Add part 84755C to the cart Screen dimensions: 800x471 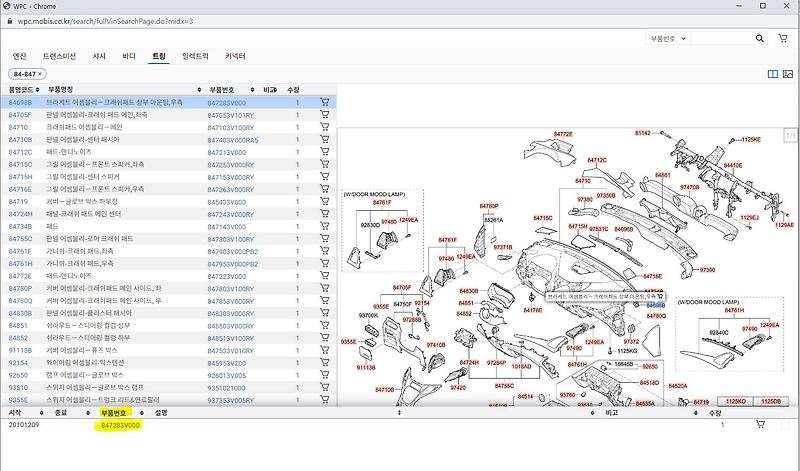324,238
